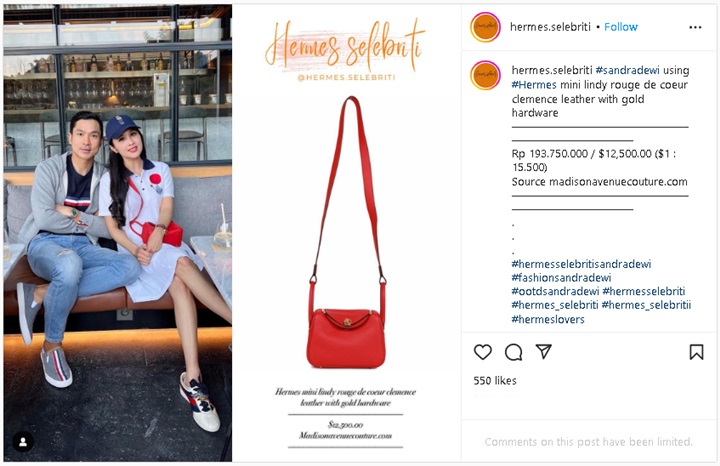Follow the hermes.selebriti account
This screenshot has width=720, height=466.
(621, 27)
